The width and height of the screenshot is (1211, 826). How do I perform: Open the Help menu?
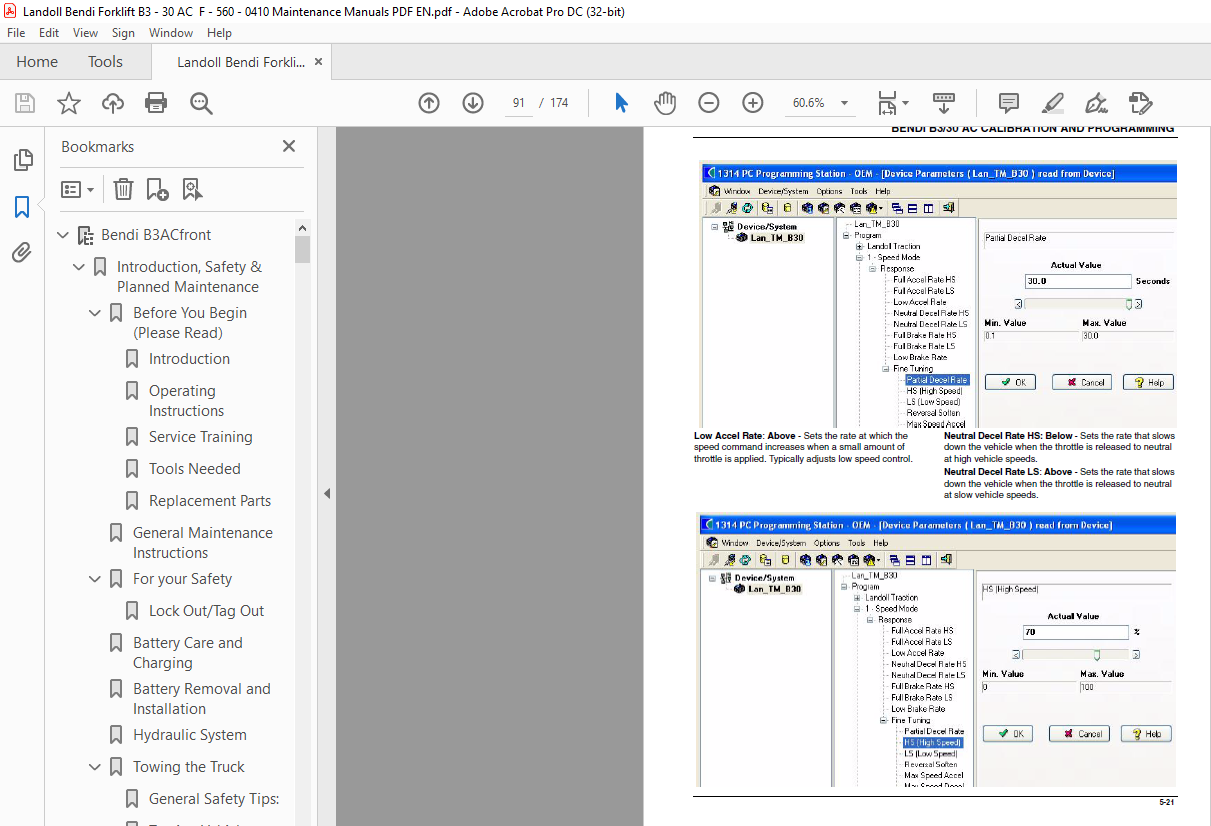tap(219, 33)
